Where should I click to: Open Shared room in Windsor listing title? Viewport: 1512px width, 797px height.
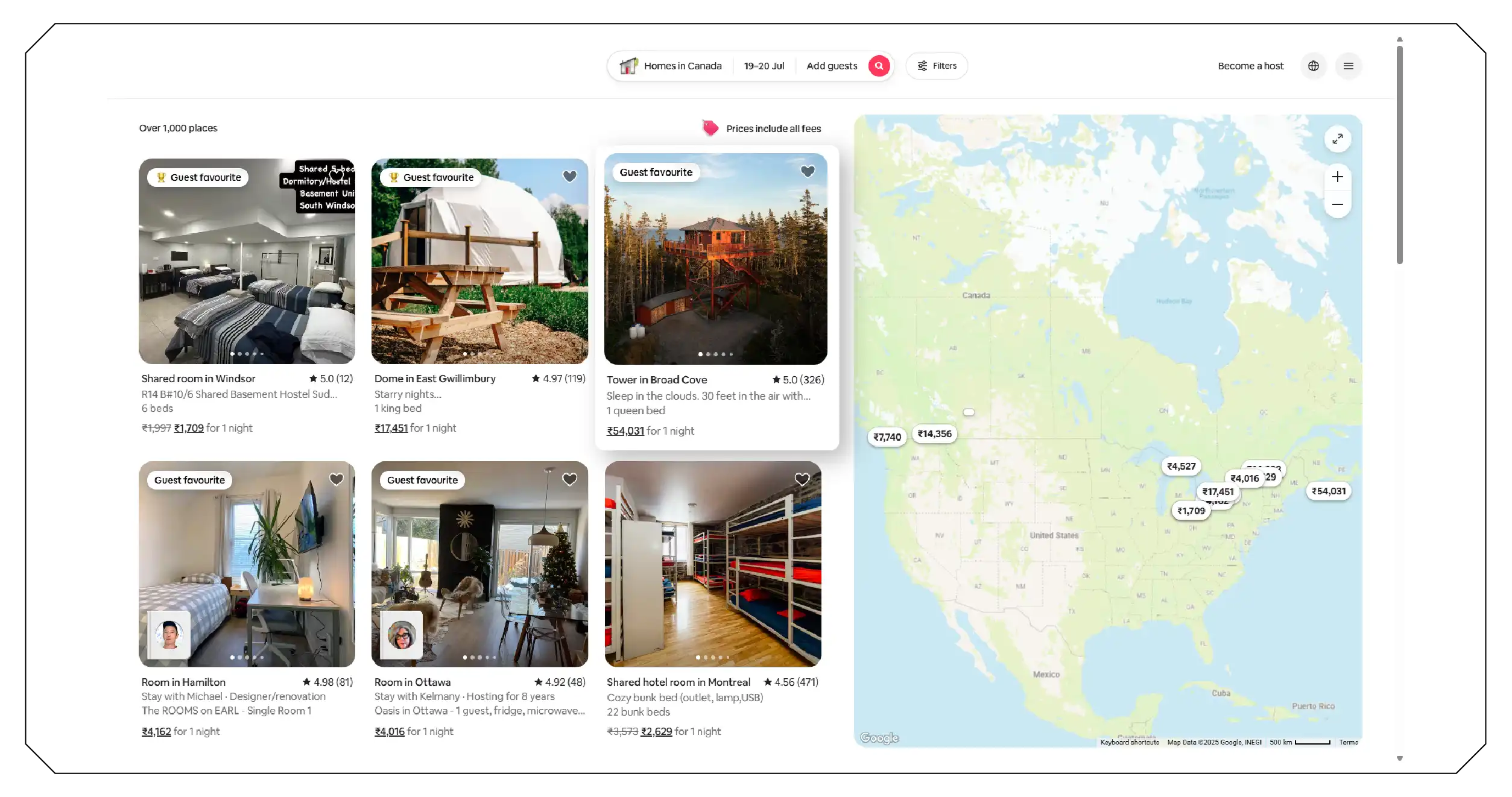click(198, 379)
